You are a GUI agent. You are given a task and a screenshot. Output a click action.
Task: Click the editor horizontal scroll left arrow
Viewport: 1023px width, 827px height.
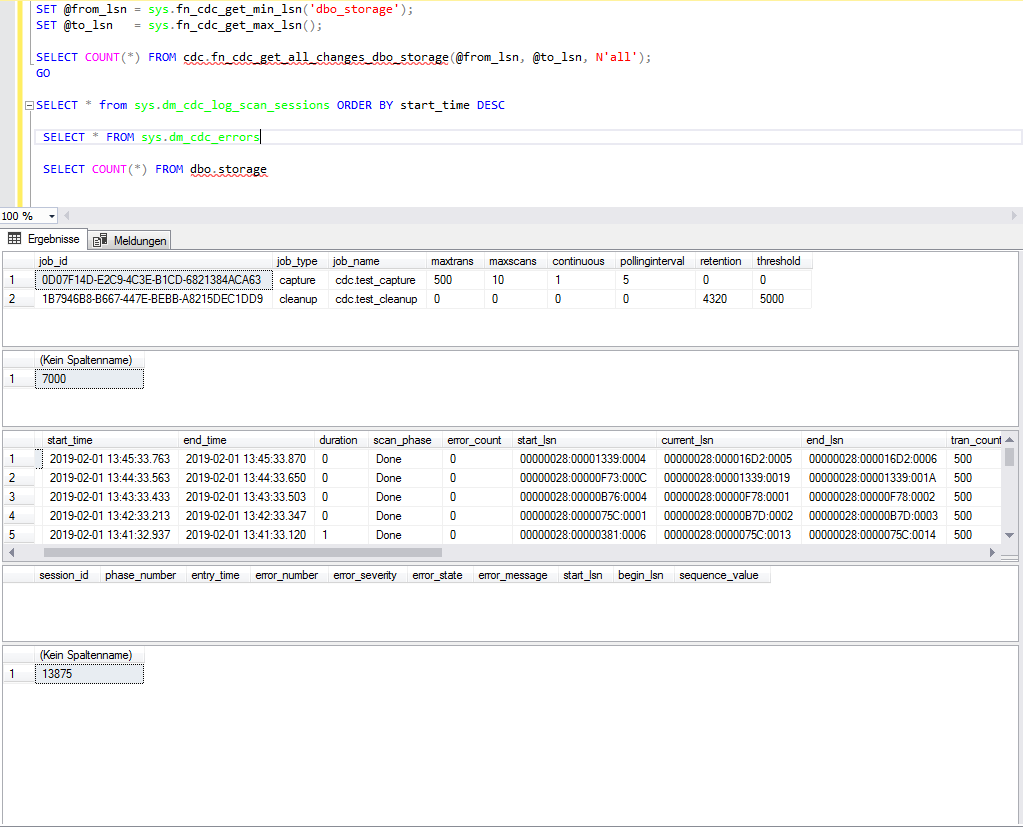(67, 216)
